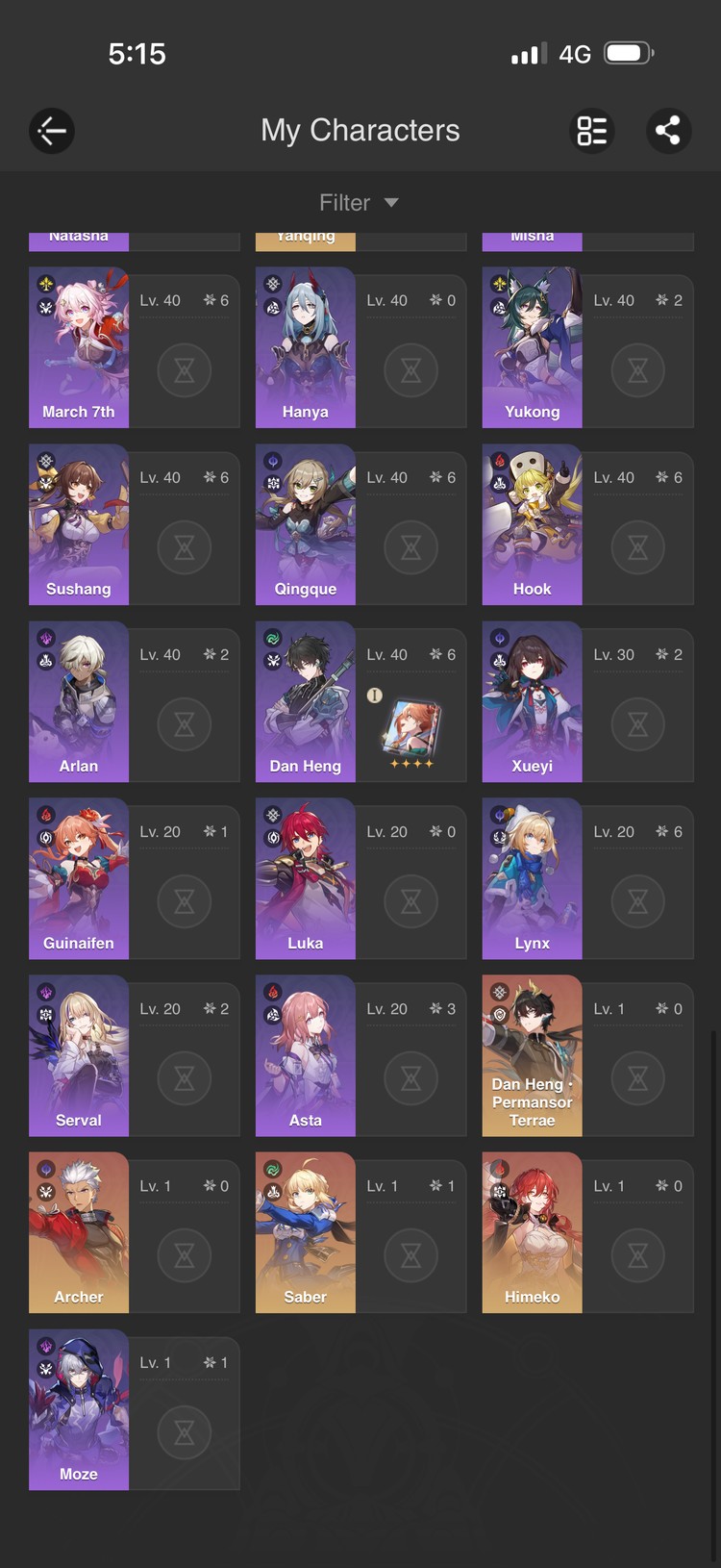The image size is (721, 1568).
Task: Select the Guinaifen character portrait
Action: 78,878
